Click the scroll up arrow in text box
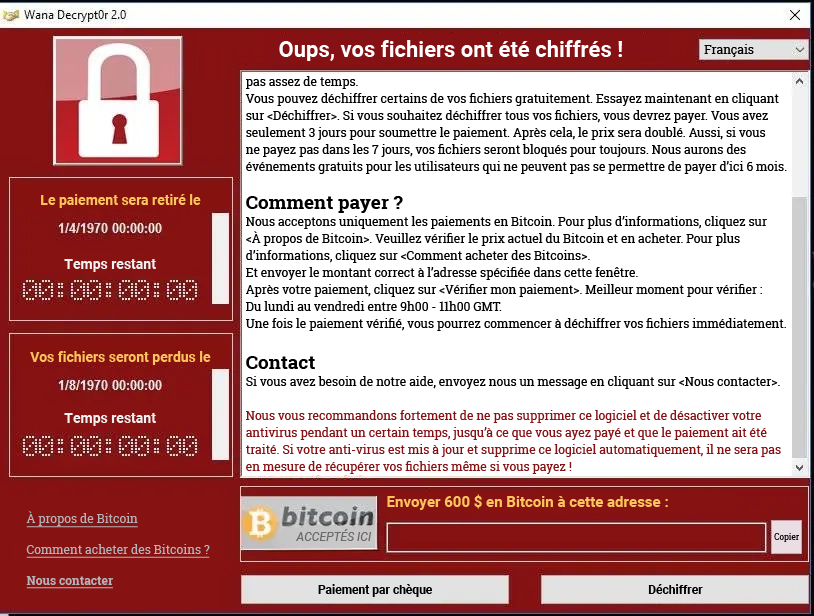This screenshot has width=814, height=616. coord(799,81)
